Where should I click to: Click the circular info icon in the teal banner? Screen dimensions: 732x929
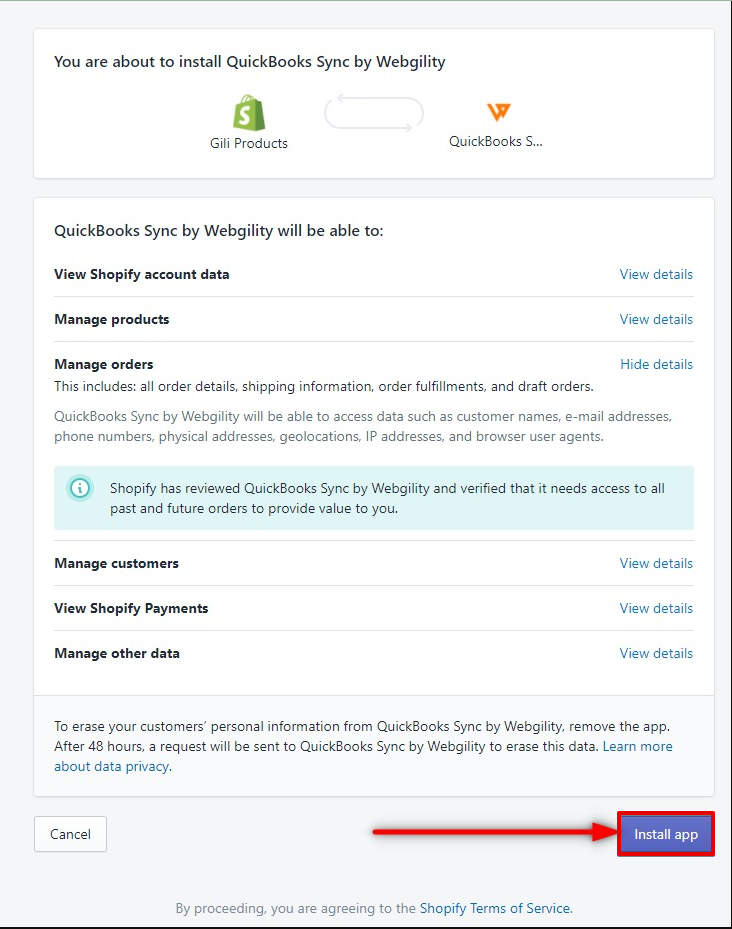80,488
